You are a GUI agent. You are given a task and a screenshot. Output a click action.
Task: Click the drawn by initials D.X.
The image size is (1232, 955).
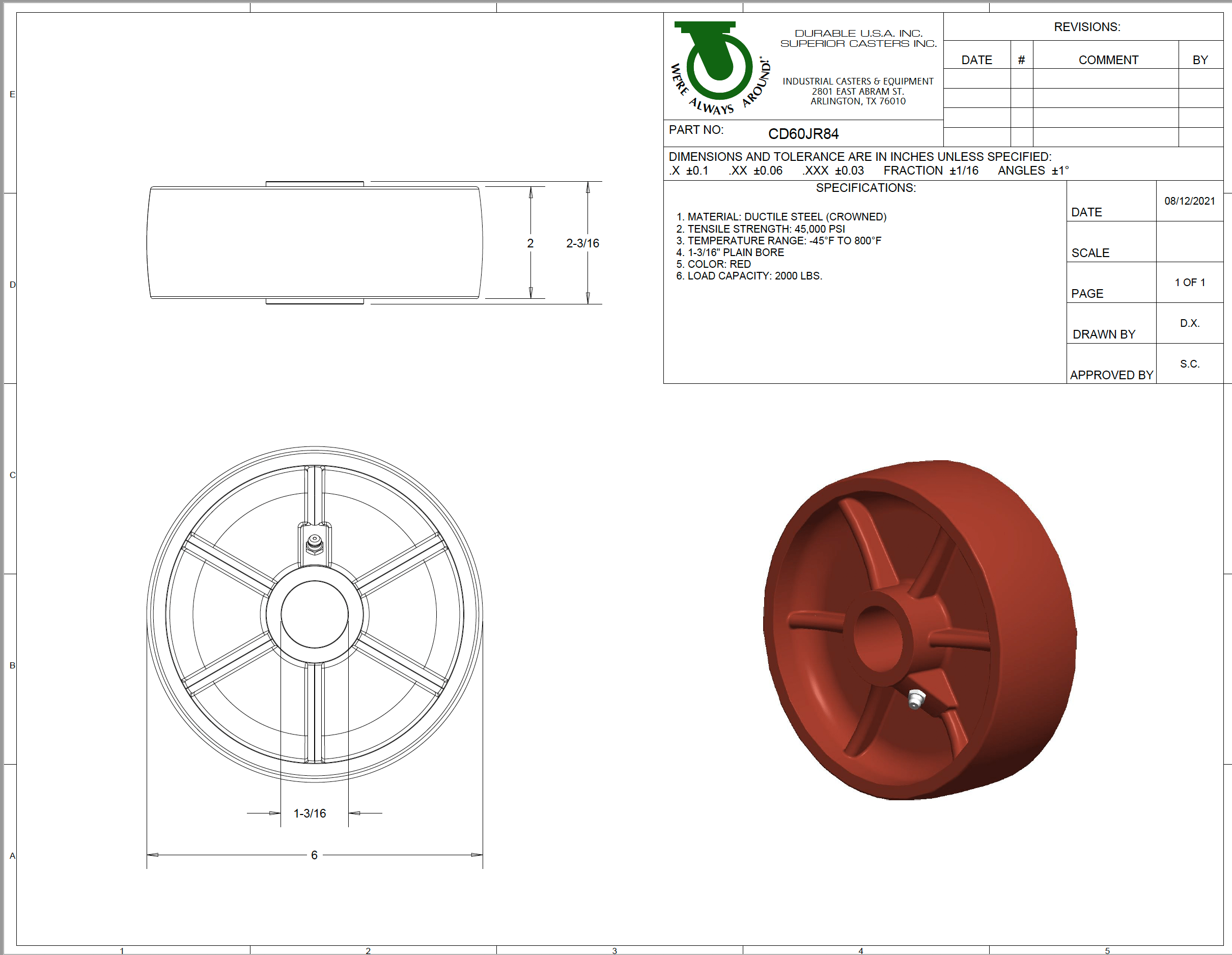[x=1189, y=323]
